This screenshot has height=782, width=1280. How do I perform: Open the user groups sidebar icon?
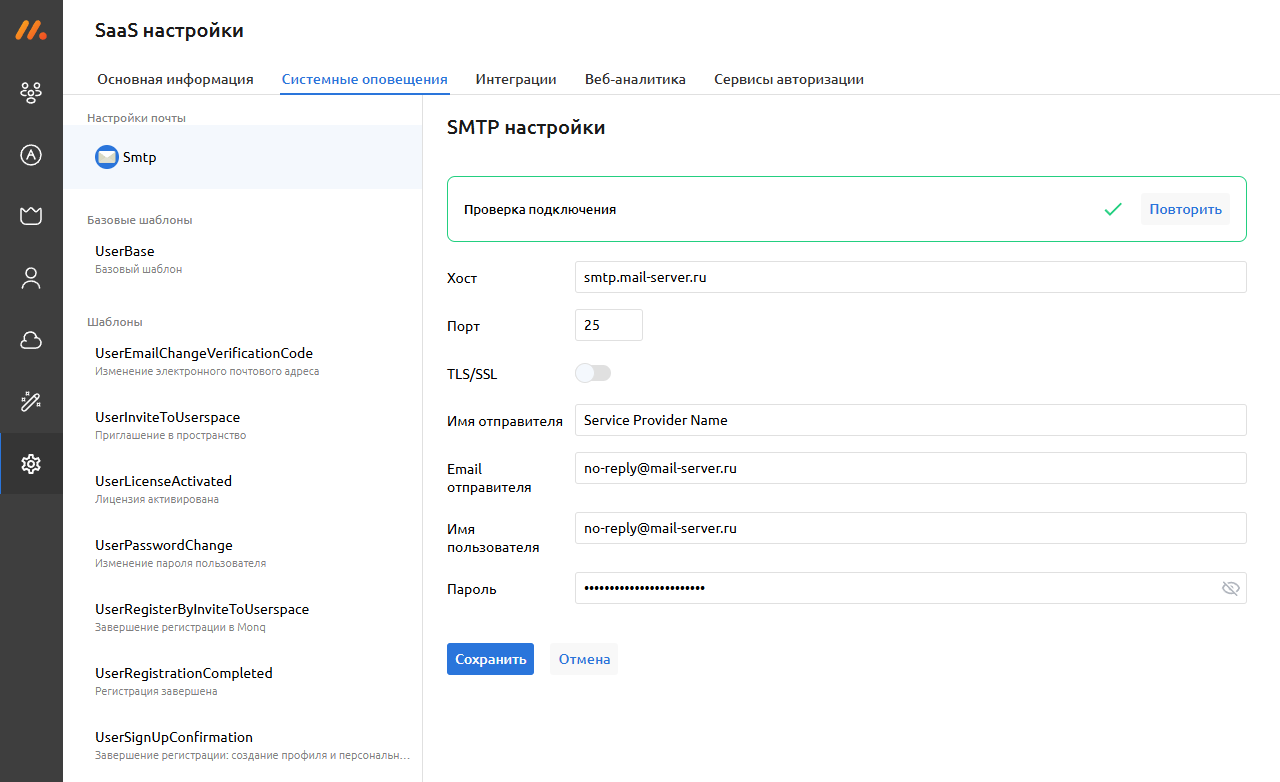click(x=31, y=93)
